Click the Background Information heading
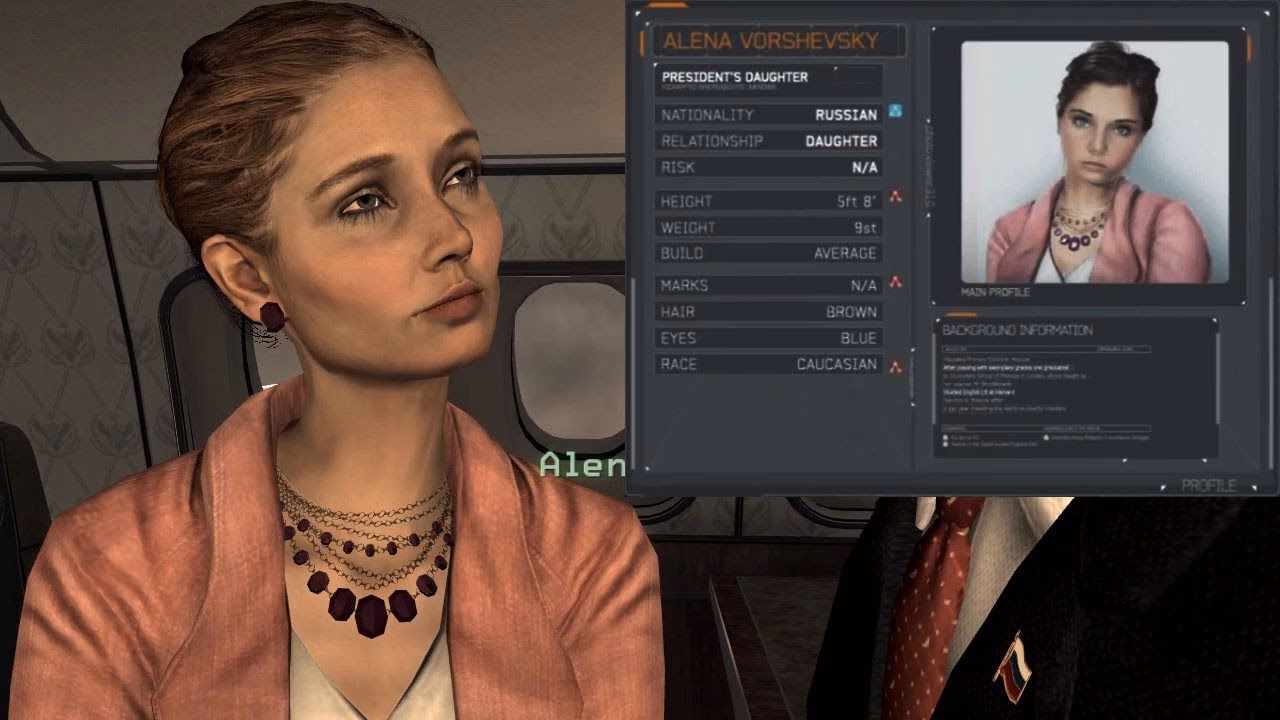This screenshot has height=720, width=1280. coord(1017,330)
